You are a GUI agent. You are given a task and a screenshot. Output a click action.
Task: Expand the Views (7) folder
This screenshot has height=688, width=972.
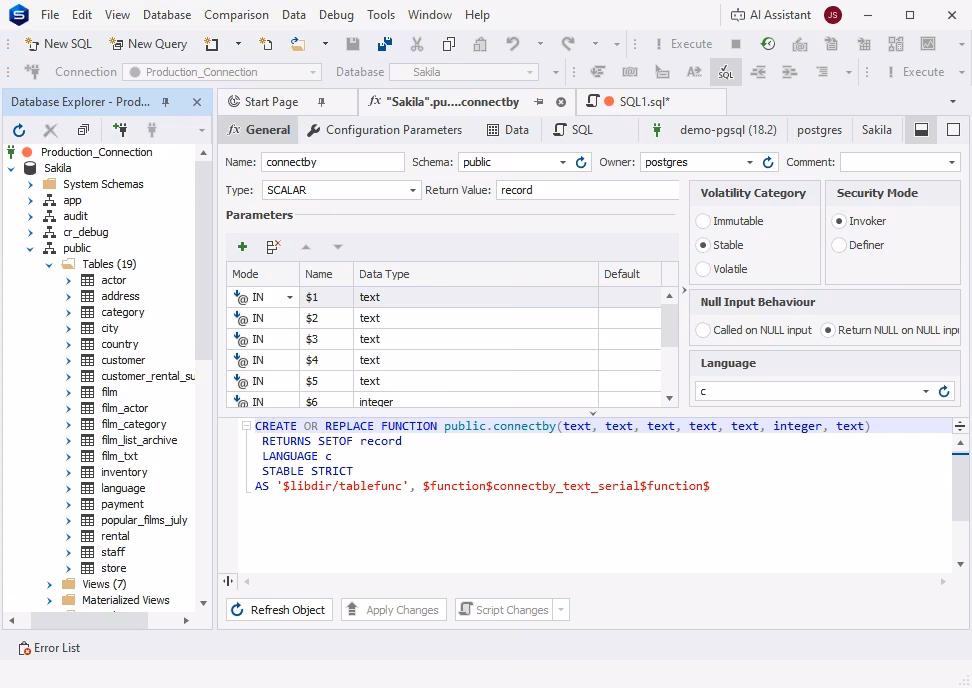49,584
